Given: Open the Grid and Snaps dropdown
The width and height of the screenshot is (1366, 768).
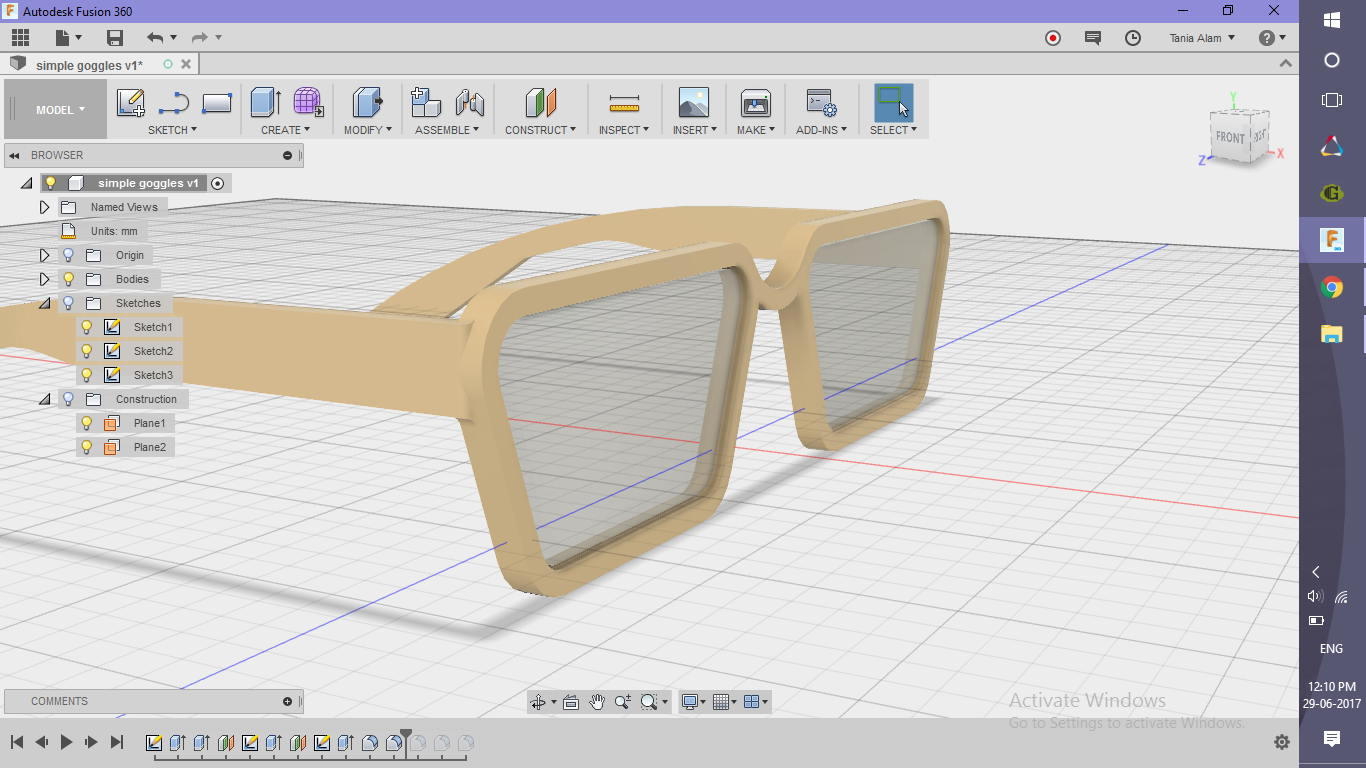Looking at the screenshot, I should pos(726,702).
